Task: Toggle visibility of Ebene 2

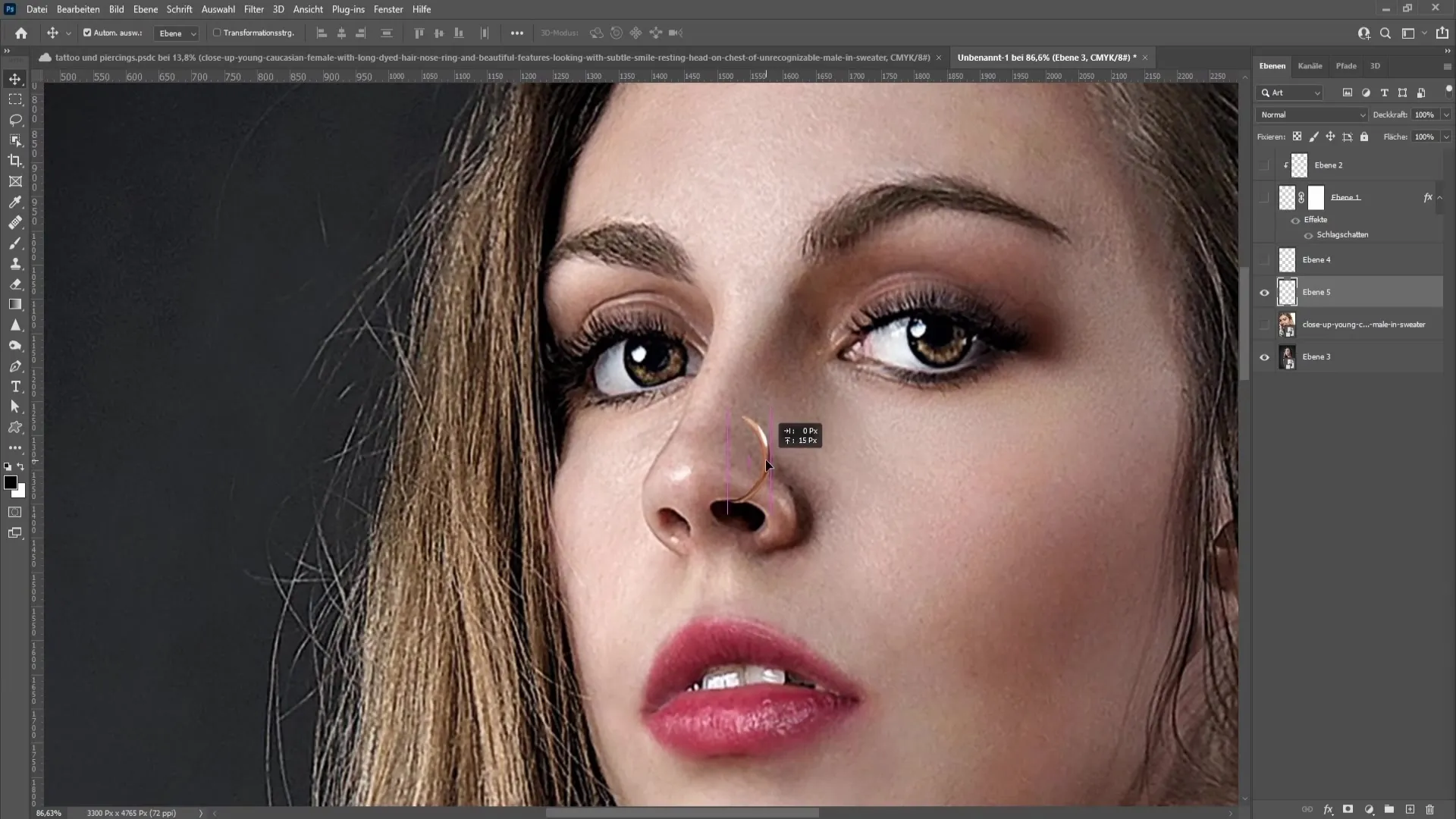Action: pyautogui.click(x=1265, y=165)
